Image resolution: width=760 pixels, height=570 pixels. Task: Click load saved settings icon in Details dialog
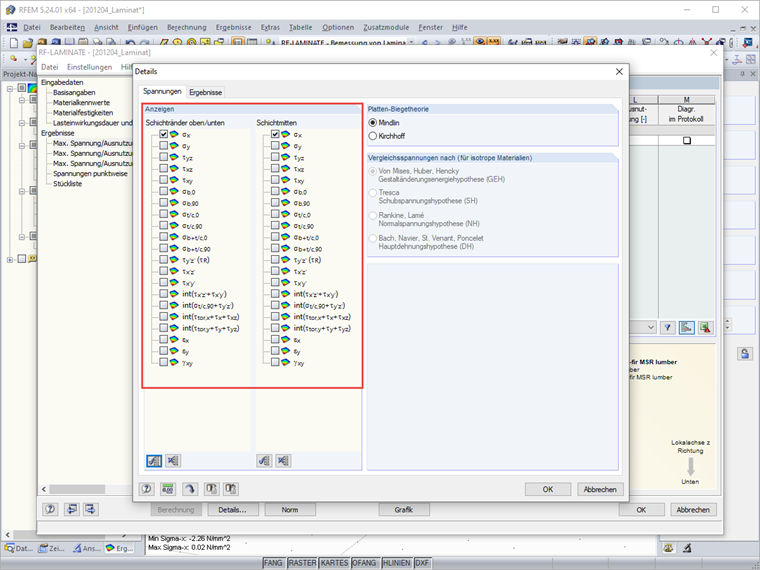point(211,489)
